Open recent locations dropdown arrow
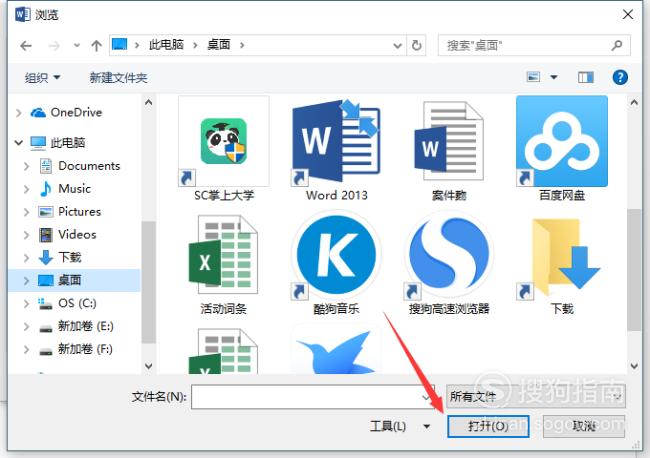The height and width of the screenshot is (458, 650). point(77,45)
